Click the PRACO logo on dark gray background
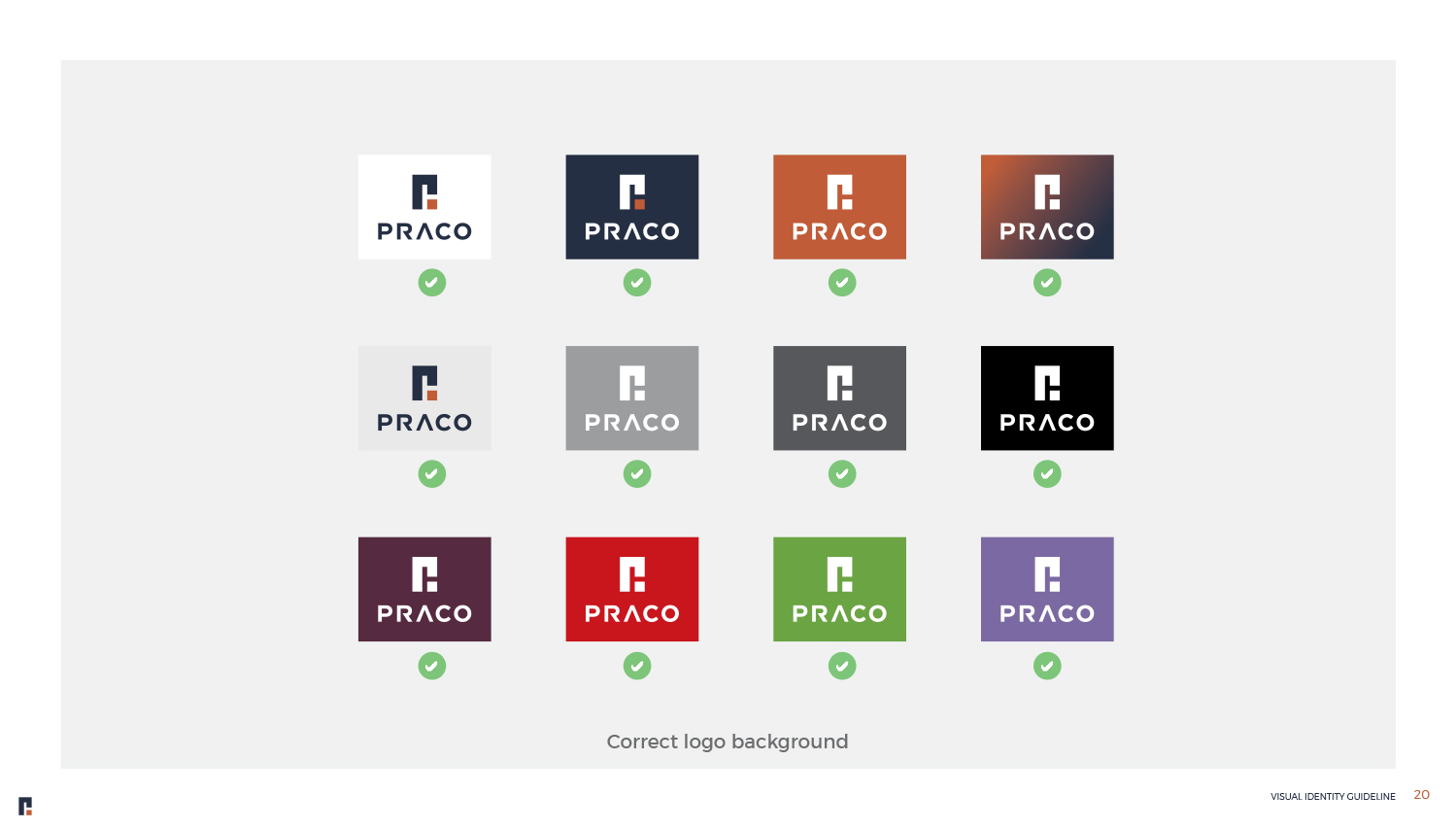 (839, 398)
